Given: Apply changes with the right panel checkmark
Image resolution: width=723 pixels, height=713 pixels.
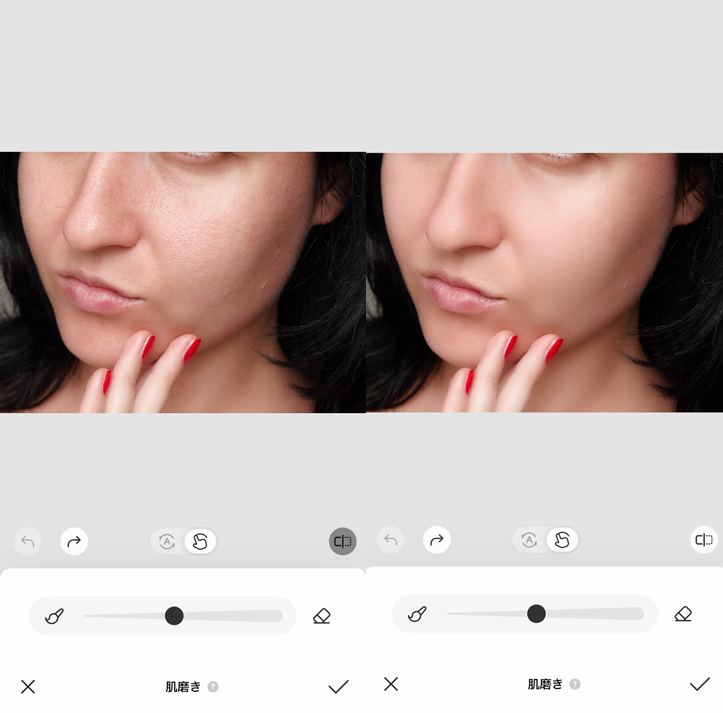Looking at the screenshot, I should (x=699, y=684).
